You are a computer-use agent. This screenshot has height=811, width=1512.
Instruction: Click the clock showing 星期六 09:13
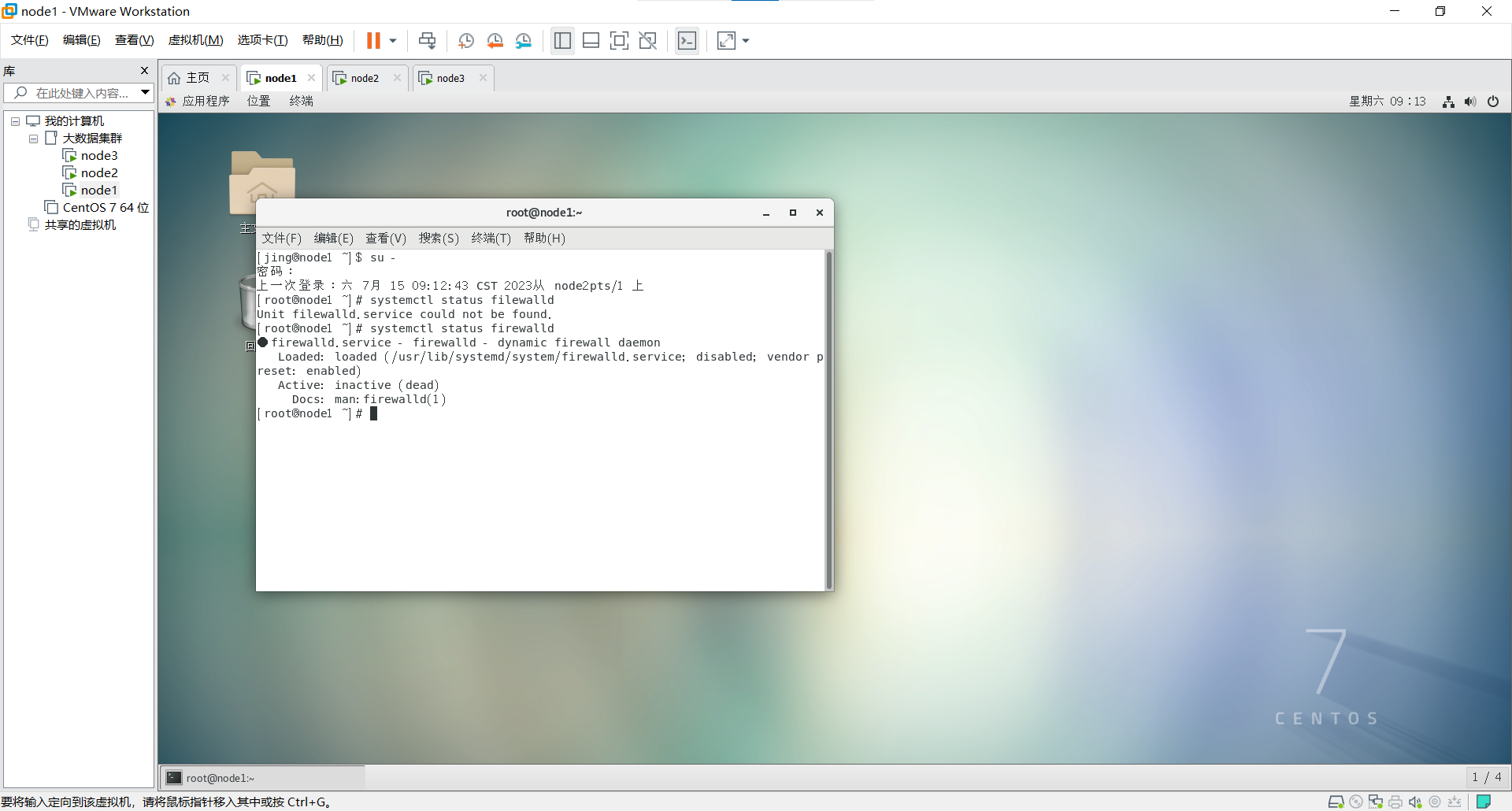point(1388,101)
